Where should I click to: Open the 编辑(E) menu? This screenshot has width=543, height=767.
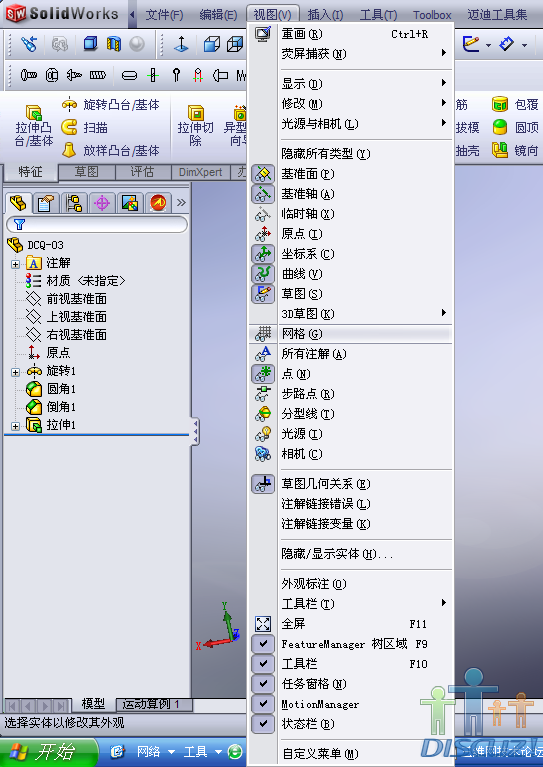click(x=218, y=15)
